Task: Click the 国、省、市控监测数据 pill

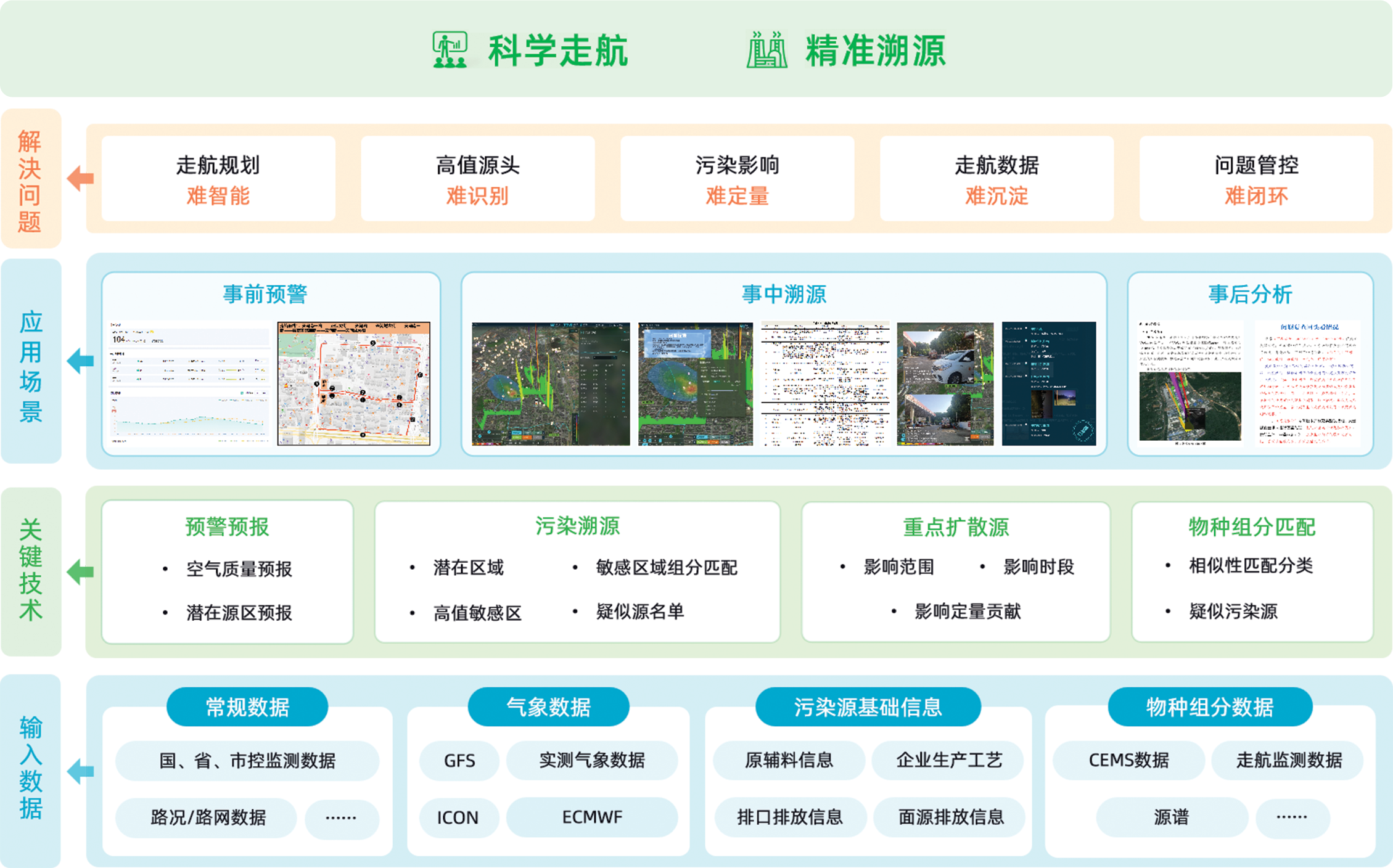Action: click(x=247, y=761)
